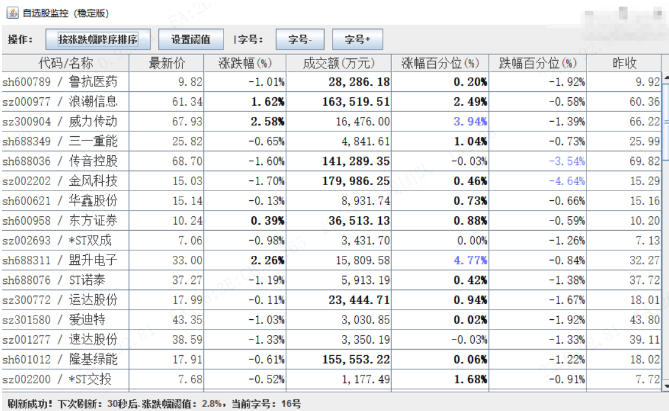
Task: Select row sz301580 / 爱迪特
Action: coord(332,320)
